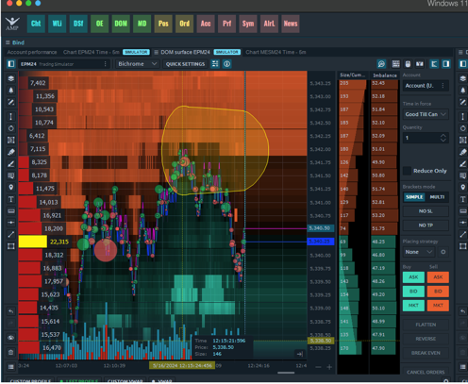Viewport: 468px width, 384px height.
Task: Open the News panel button
Action: pyautogui.click(x=290, y=24)
